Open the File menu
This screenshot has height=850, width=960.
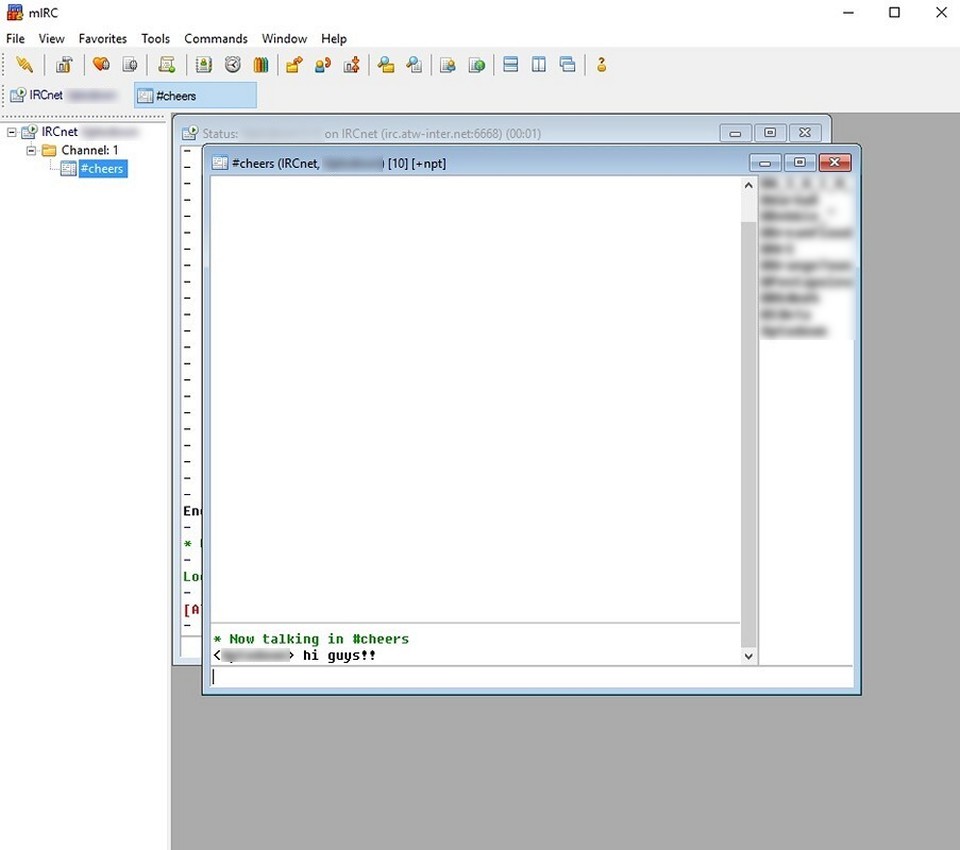(x=15, y=39)
